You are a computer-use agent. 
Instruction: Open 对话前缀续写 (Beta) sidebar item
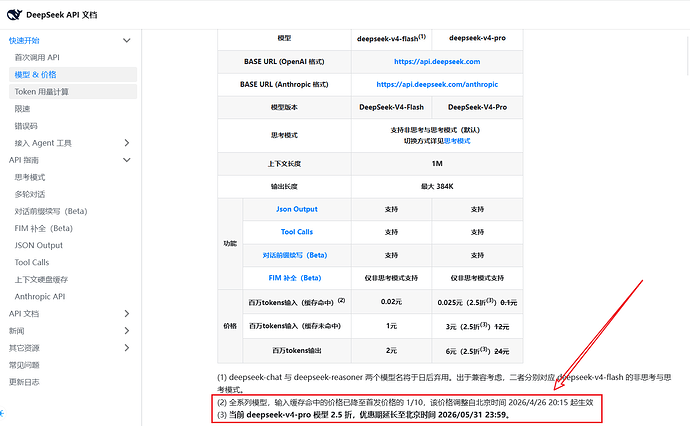tap(51, 211)
